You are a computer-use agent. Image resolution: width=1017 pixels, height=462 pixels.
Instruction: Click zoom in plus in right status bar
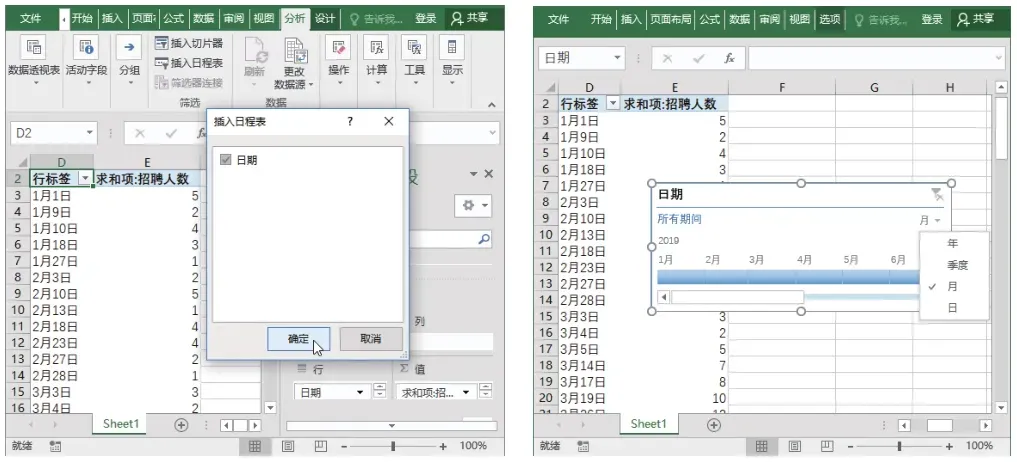pyautogui.click(x=949, y=446)
